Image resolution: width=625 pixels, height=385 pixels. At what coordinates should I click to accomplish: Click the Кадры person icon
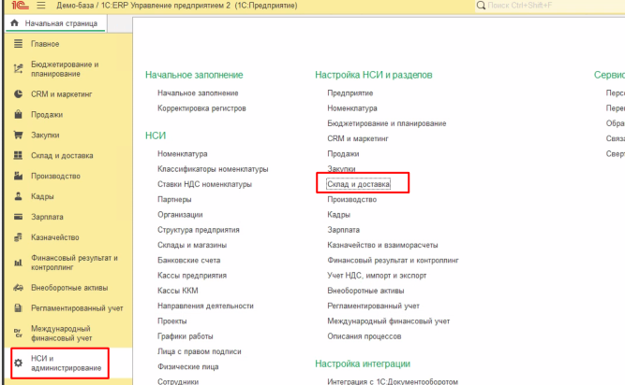[x=18, y=196]
